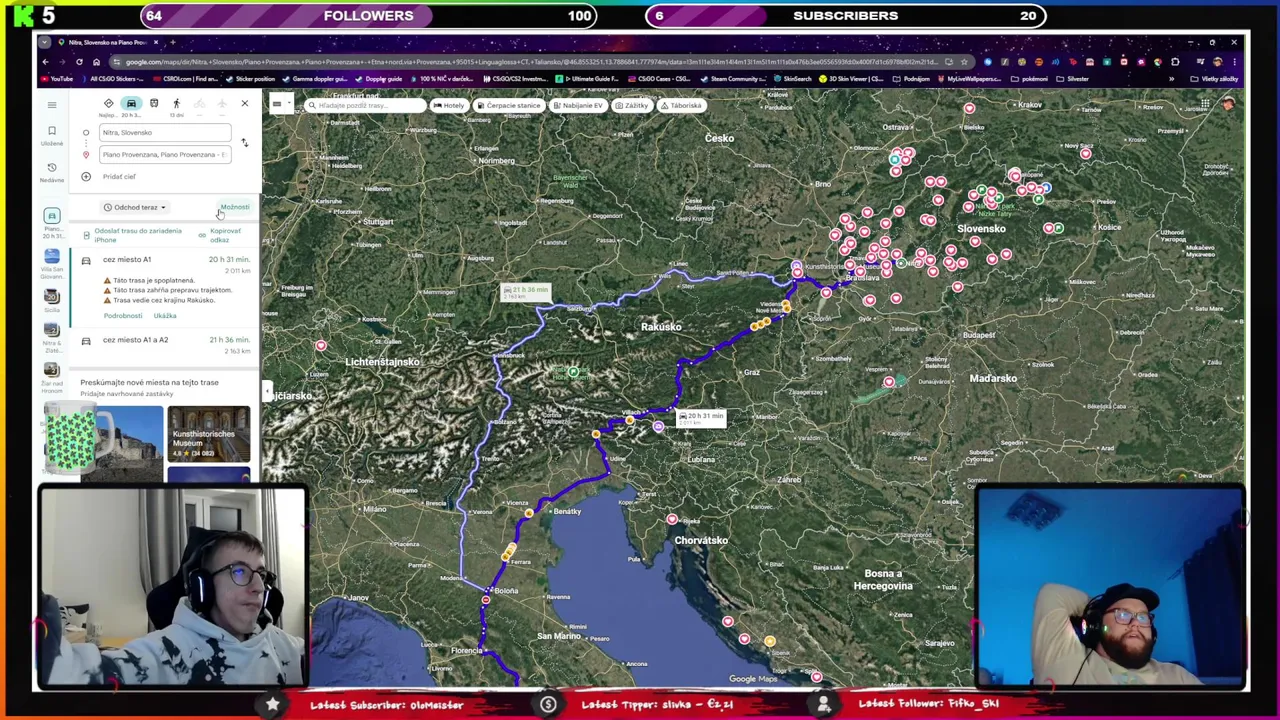This screenshot has height=720, width=1280.
Task: Select the car driving mode
Action: pyautogui.click(x=131, y=104)
